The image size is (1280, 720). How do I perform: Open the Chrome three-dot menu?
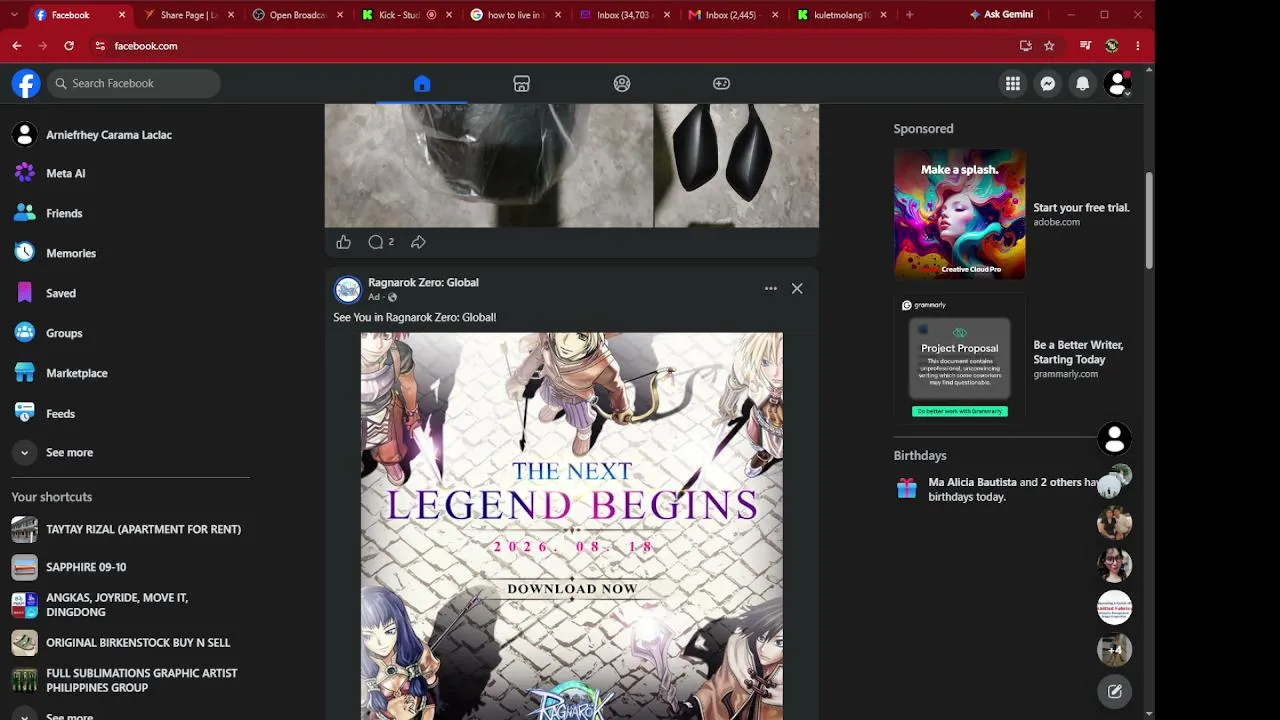pos(1138,46)
